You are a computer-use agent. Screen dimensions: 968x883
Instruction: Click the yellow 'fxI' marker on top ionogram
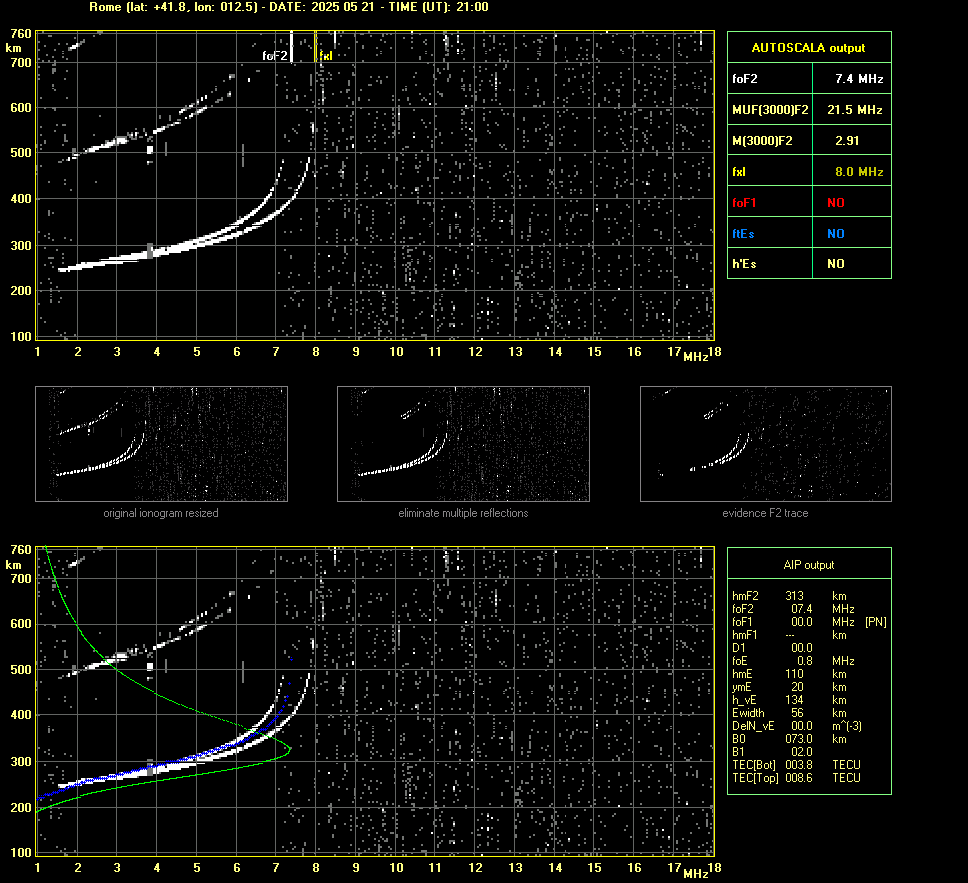coord(326,56)
